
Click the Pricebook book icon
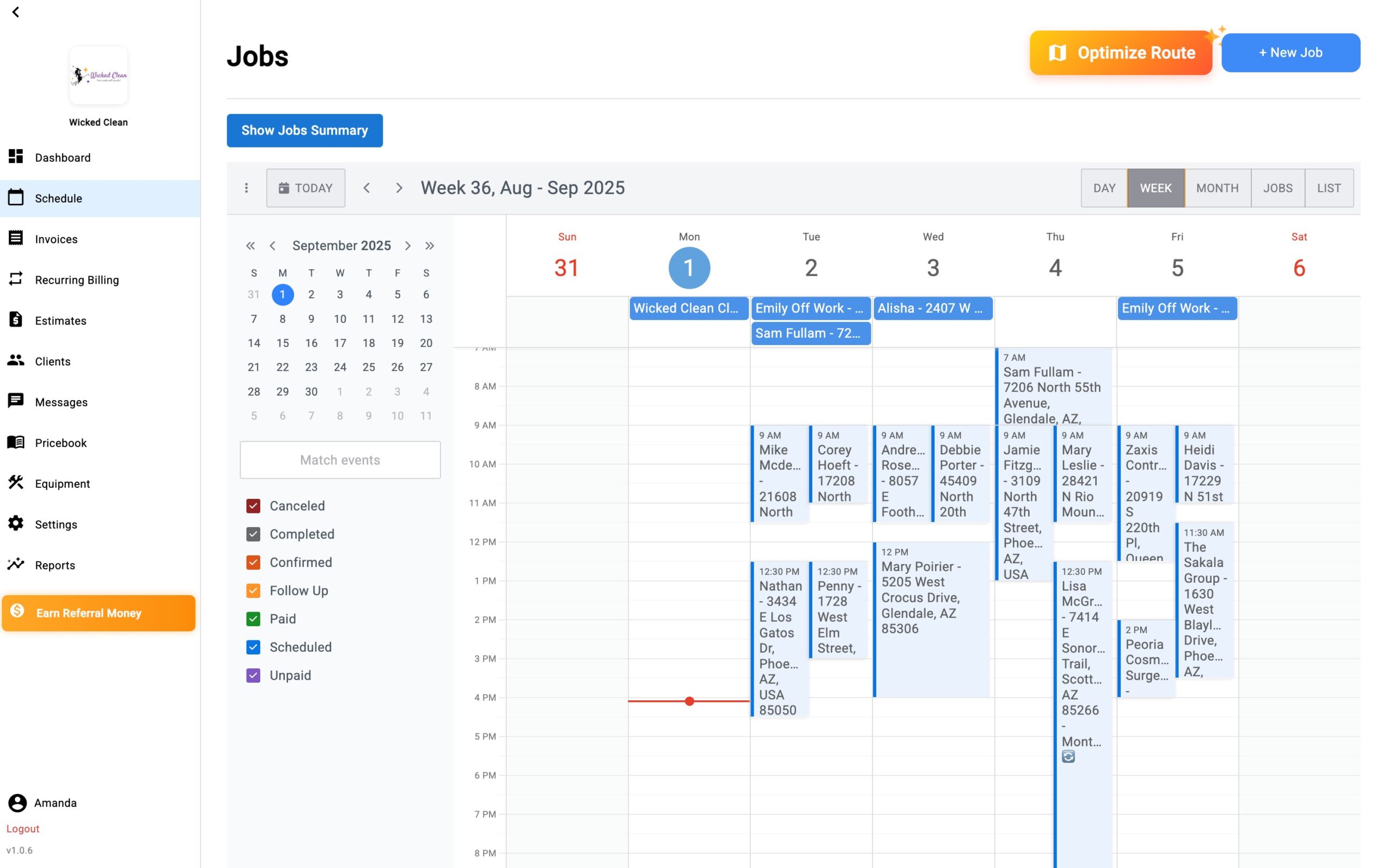coord(15,442)
